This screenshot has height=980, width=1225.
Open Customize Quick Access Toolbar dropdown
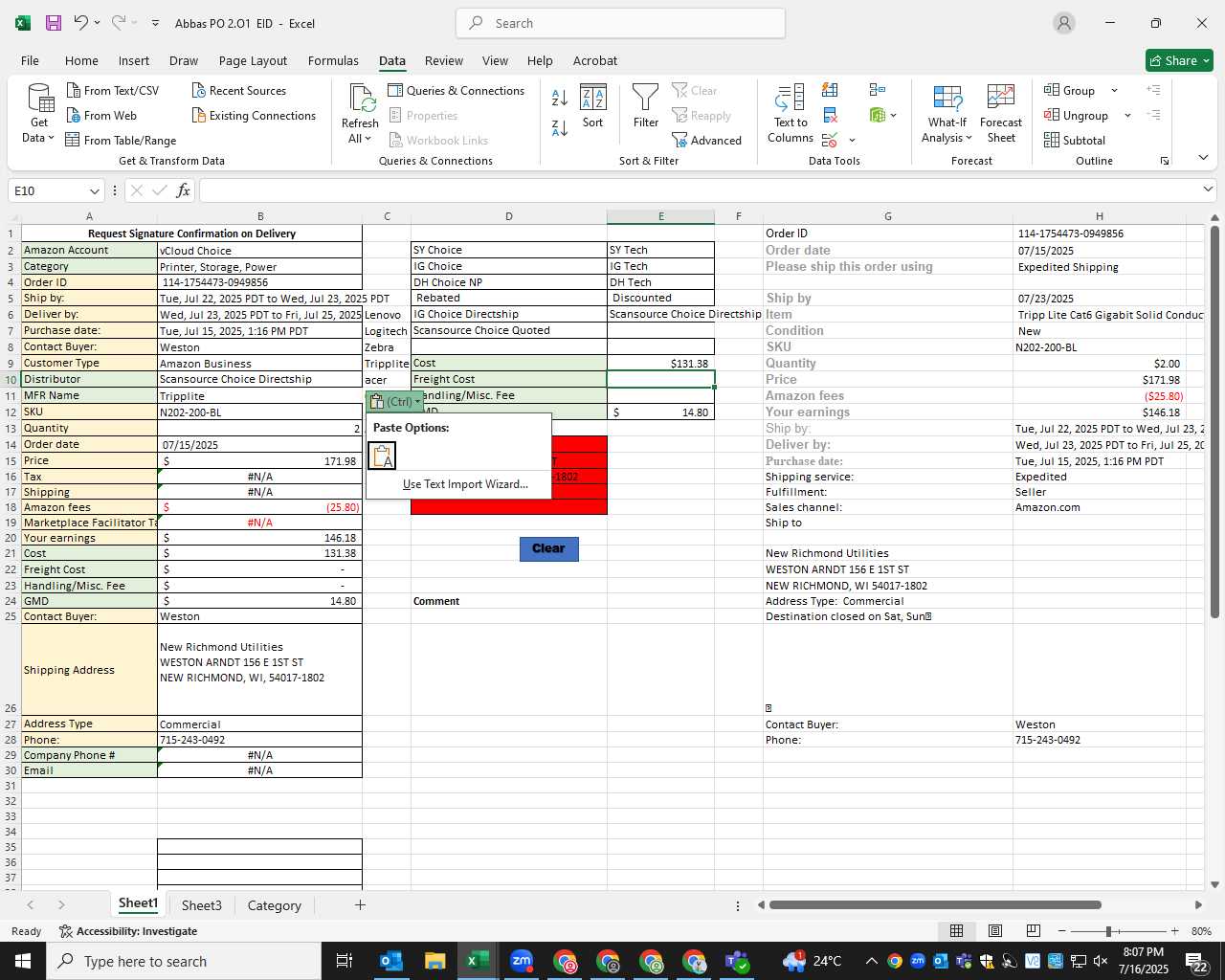pos(155,23)
